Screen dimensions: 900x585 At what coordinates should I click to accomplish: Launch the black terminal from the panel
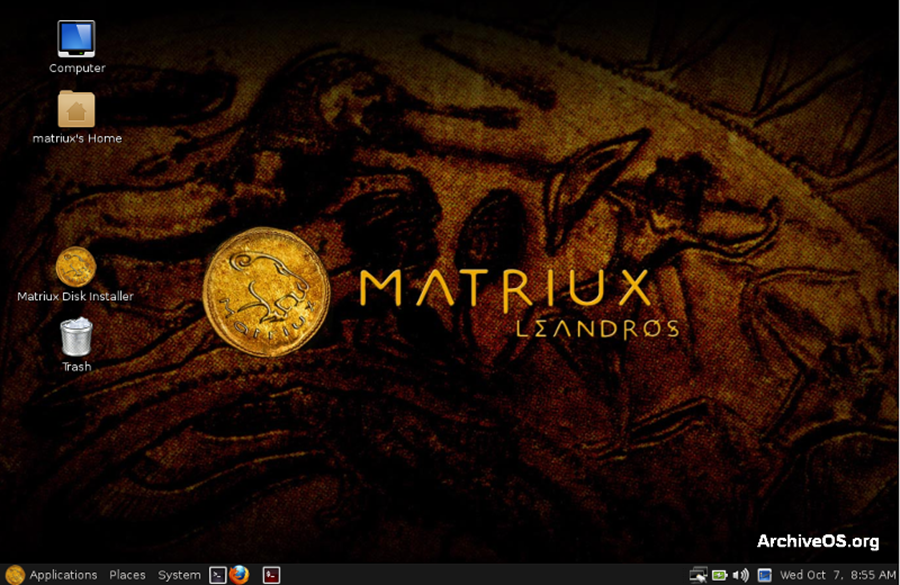pyautogui.click(x=218, y=575)
